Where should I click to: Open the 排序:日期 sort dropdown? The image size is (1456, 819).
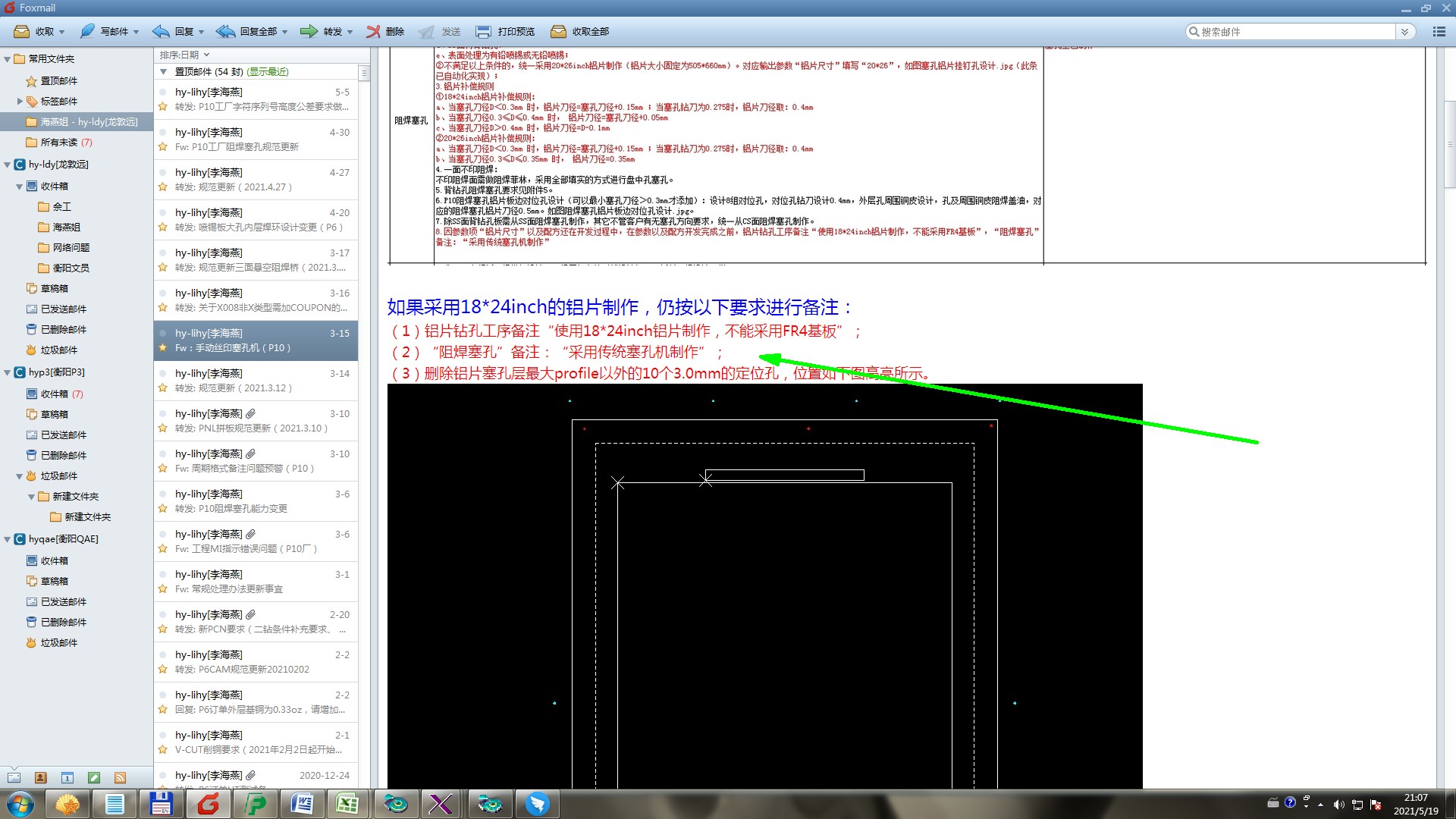184,55
